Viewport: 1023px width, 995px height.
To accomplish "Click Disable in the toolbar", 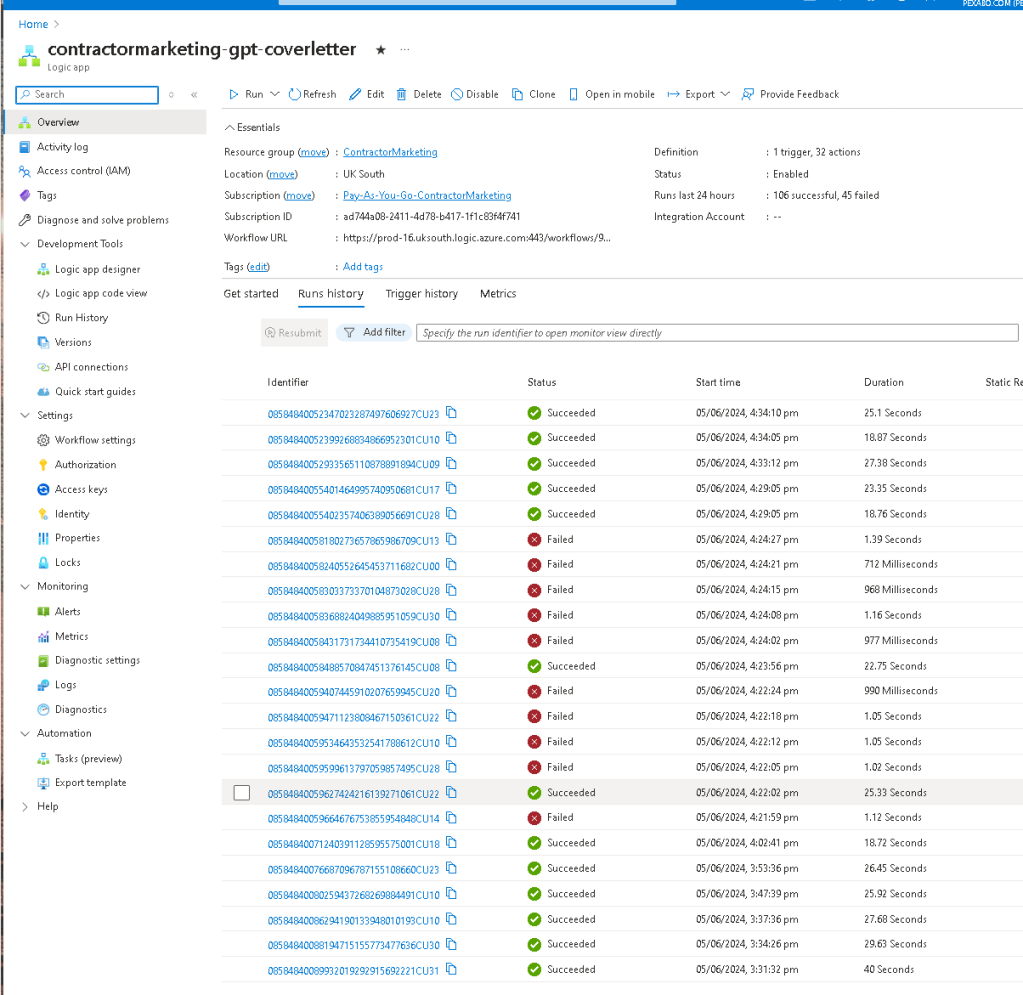I will coord(475,95).
